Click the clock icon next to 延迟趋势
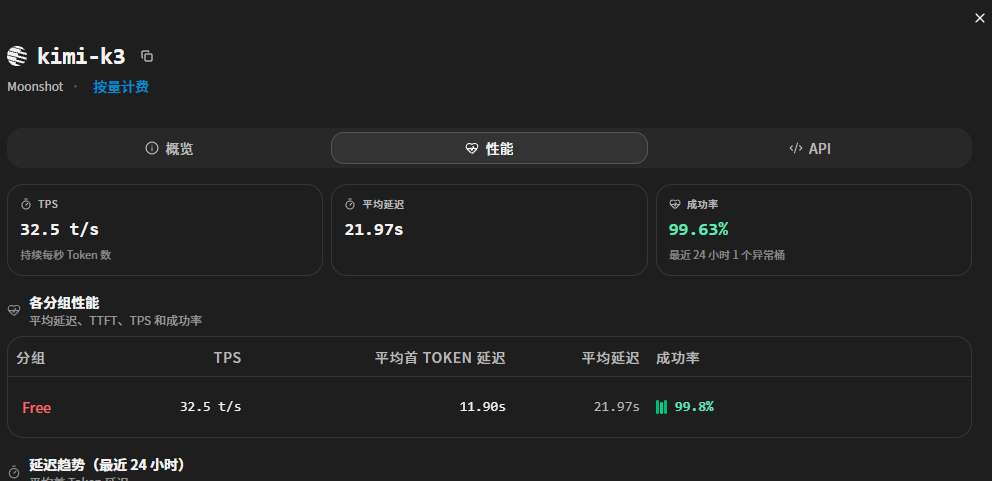This screenshot has height=481, width=992. 14,472
